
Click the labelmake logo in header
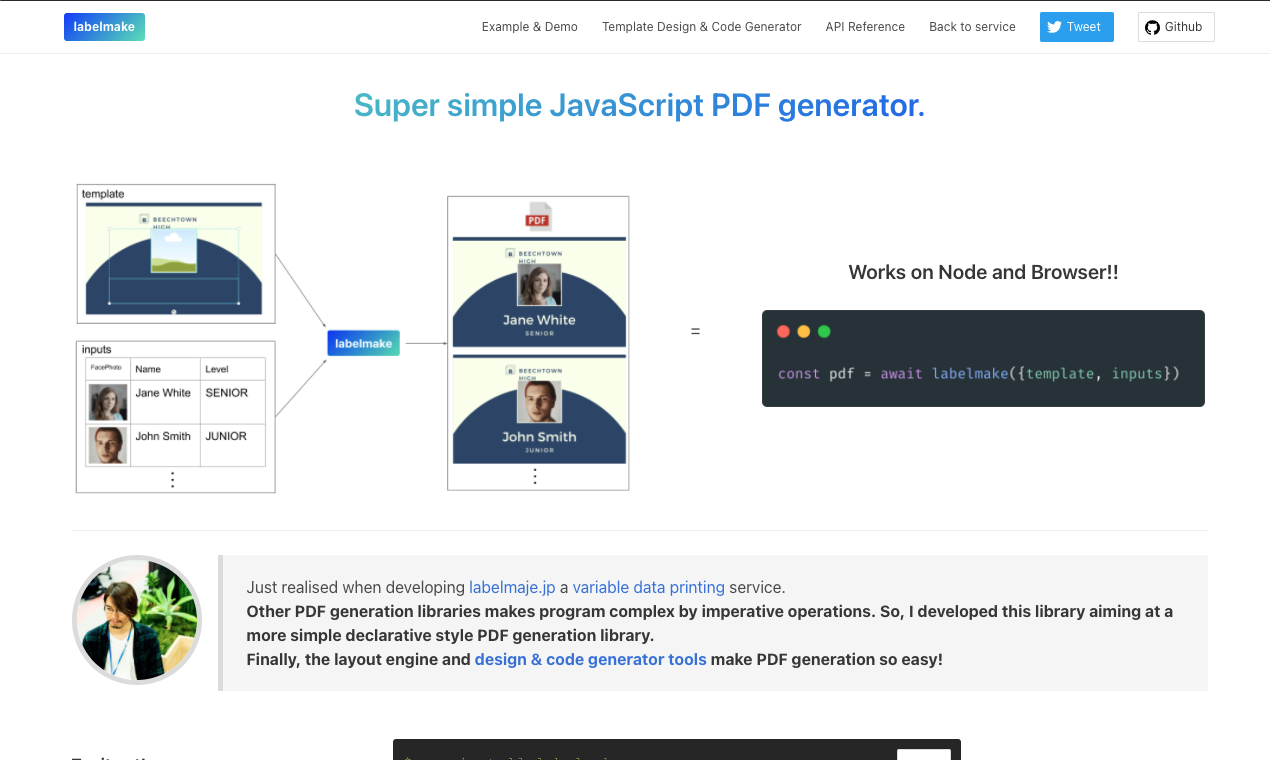(104, 27)
